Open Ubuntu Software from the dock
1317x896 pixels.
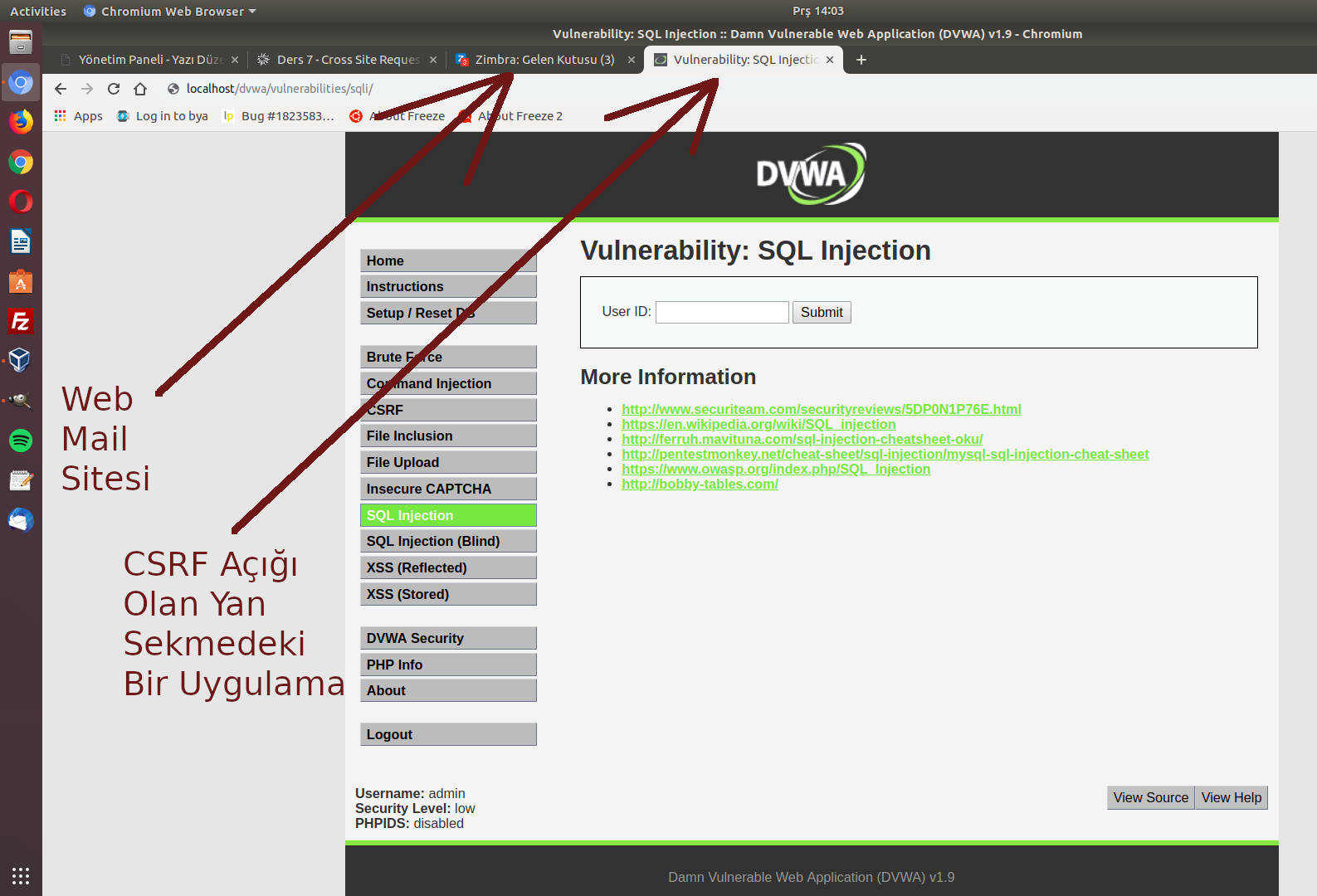(21, 281)
